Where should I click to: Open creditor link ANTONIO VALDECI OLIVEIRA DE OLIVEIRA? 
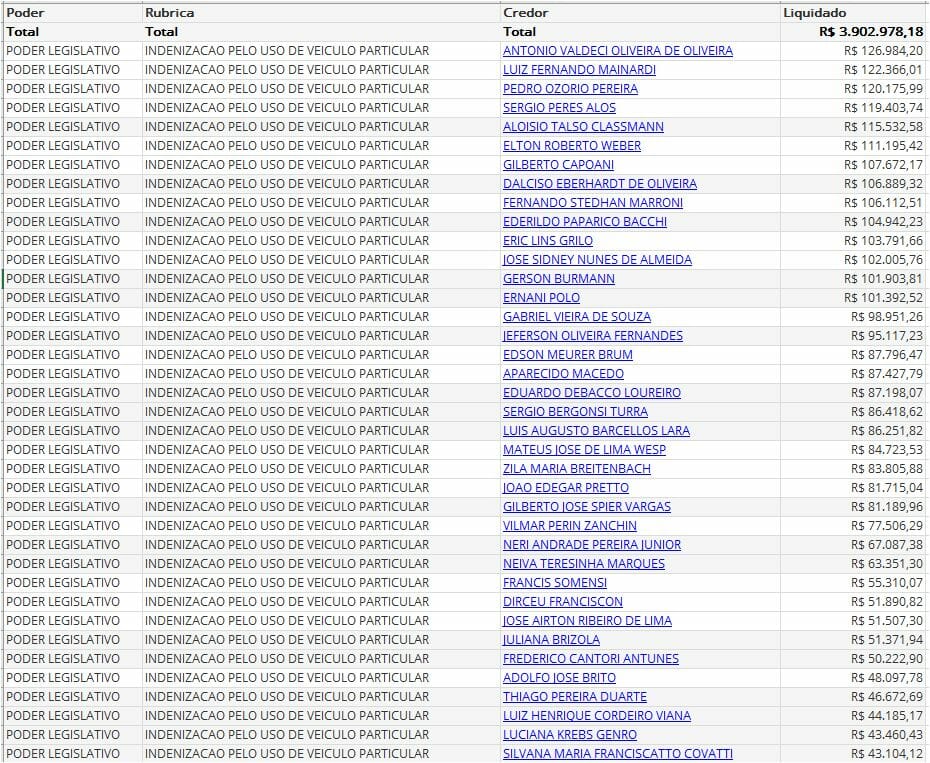click(x=617, y=51)
